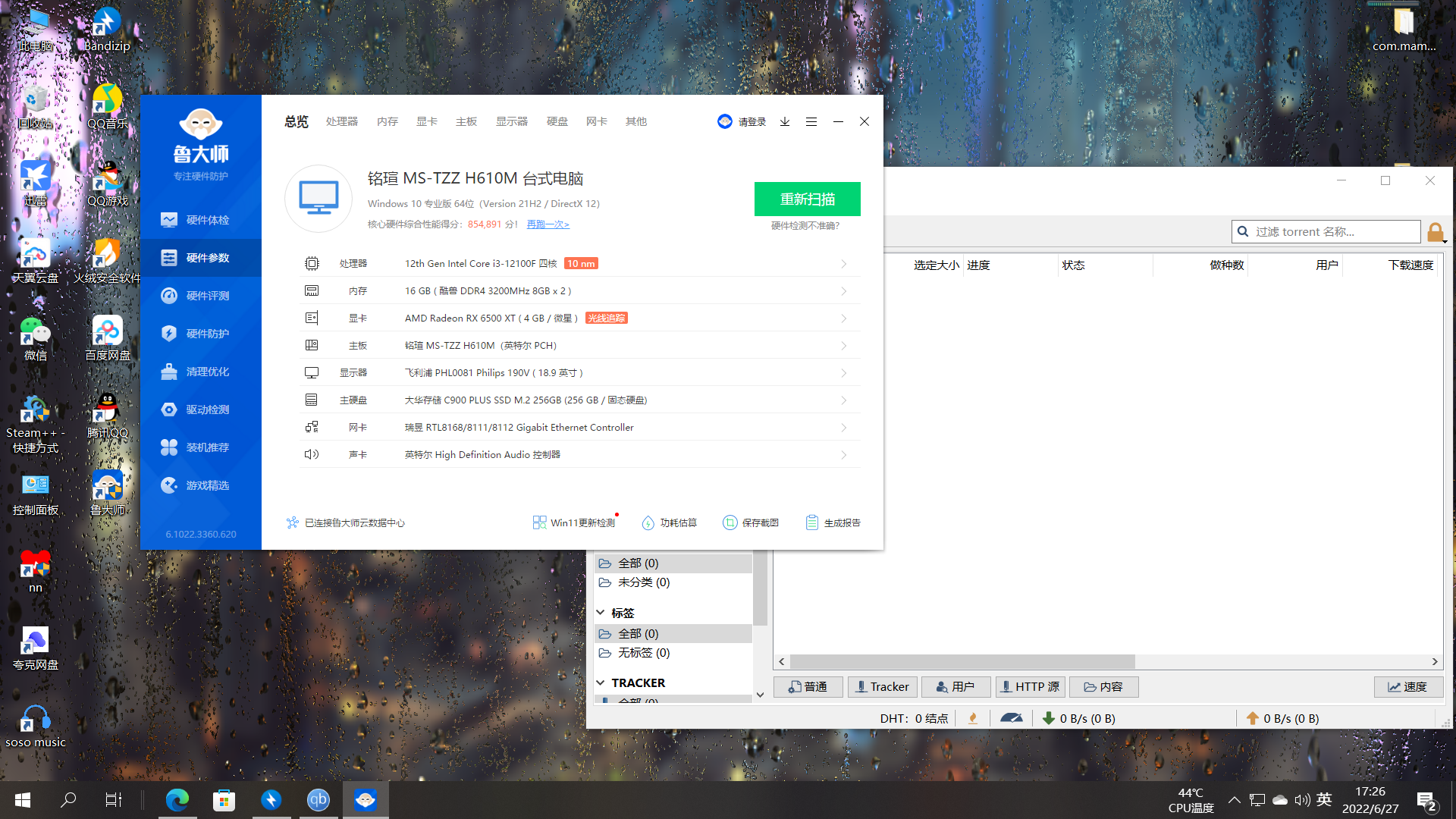Click 再跑一次 link
Image resolution: width=1456 pixels, height=819 pixels.
pyautogui.click(x=548, y=224)
